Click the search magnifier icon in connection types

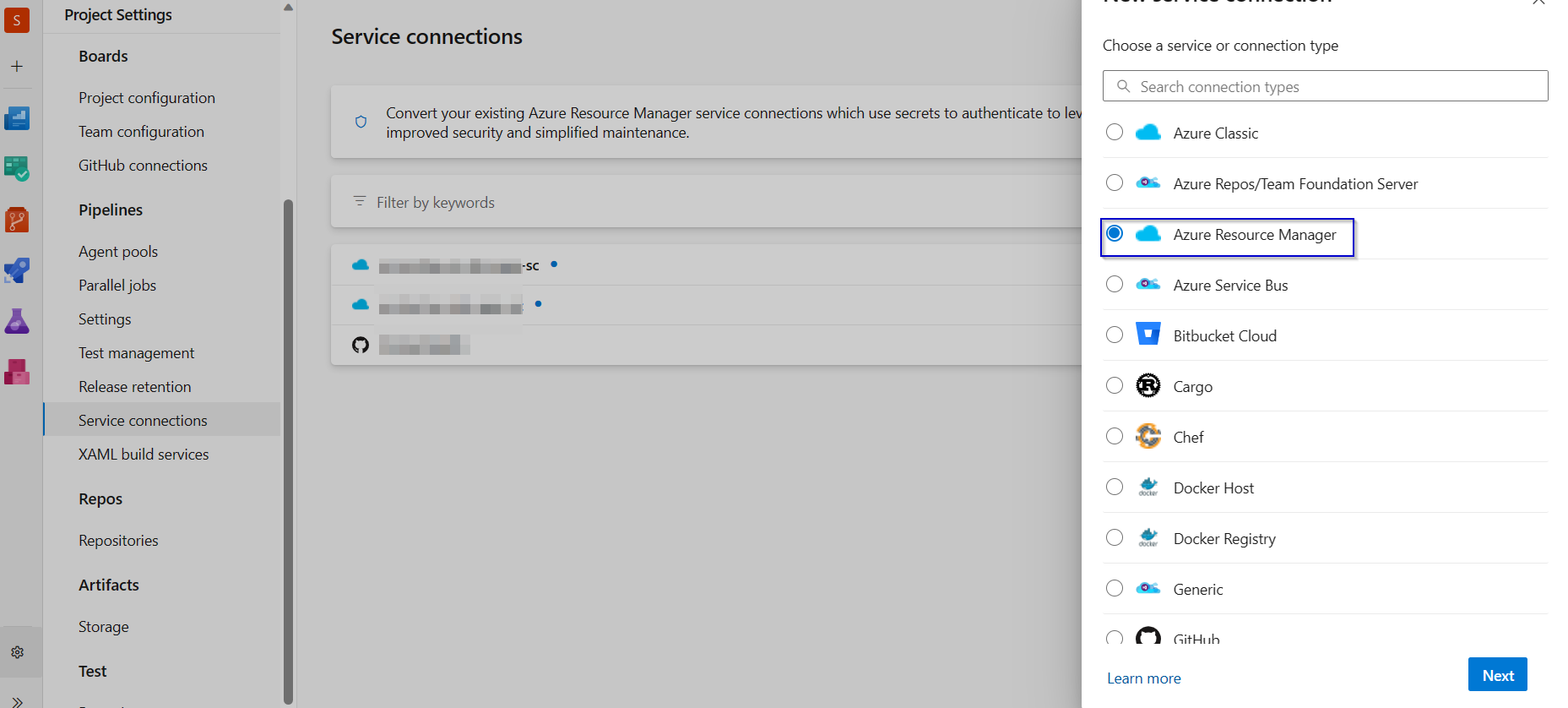coord(1123,86)
